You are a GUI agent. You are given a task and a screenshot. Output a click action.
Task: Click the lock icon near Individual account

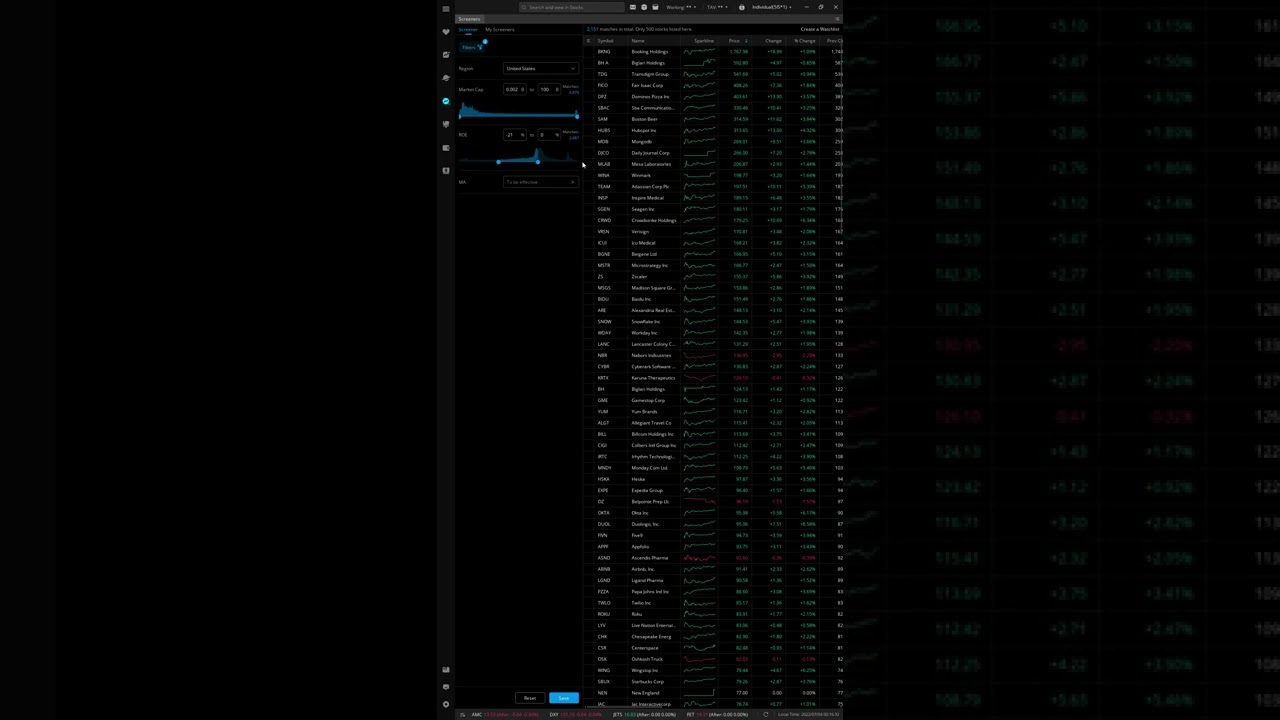[x=742, y=7]
